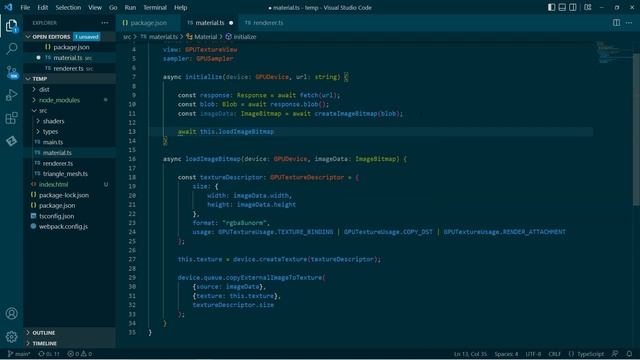Viewport: 640px width, 360px height.
Task: Click the editor vertical scrollbar
Action: point(636,129)
